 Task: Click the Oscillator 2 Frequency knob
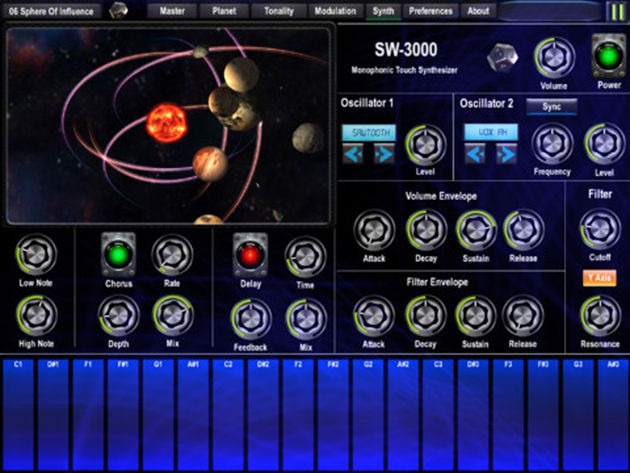(552, 144)
